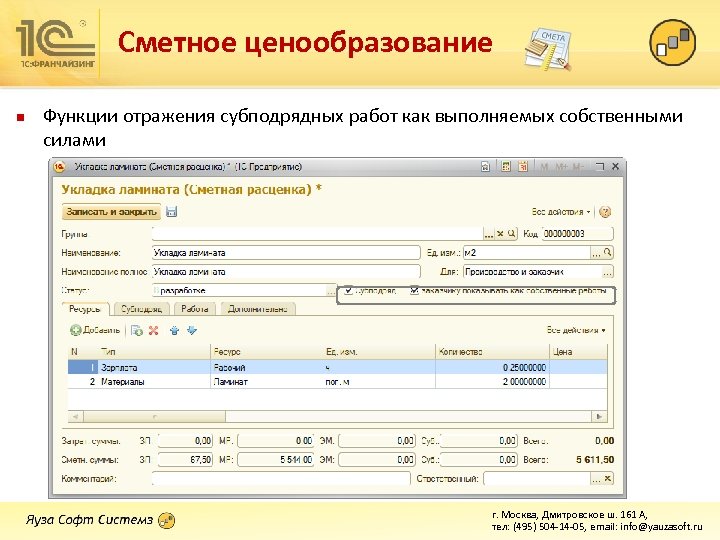Image resolution: width=720 pixels, height=540 pixels.
Task: Select the Материалы row in table
Action: (x=338, y=382)
